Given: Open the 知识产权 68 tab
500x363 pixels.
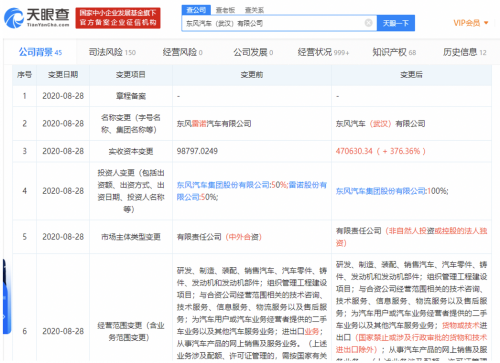Looking at the screenshot, I should (x=394, y=52).
